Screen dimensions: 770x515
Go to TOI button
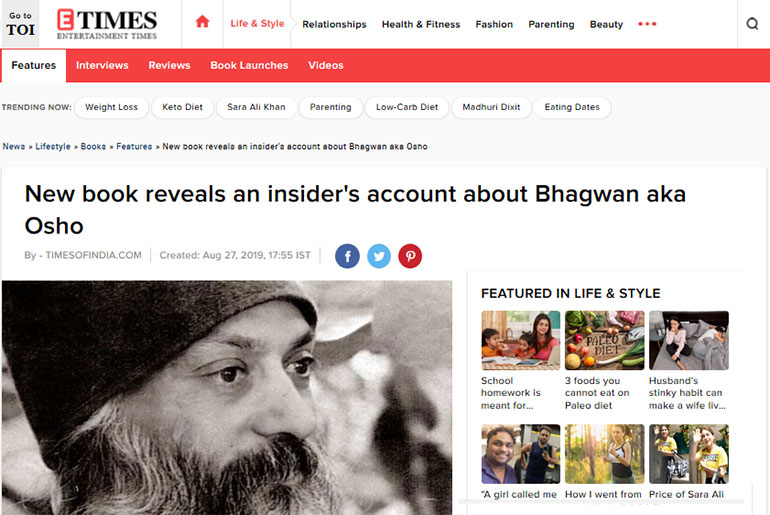tap(20, 24)
